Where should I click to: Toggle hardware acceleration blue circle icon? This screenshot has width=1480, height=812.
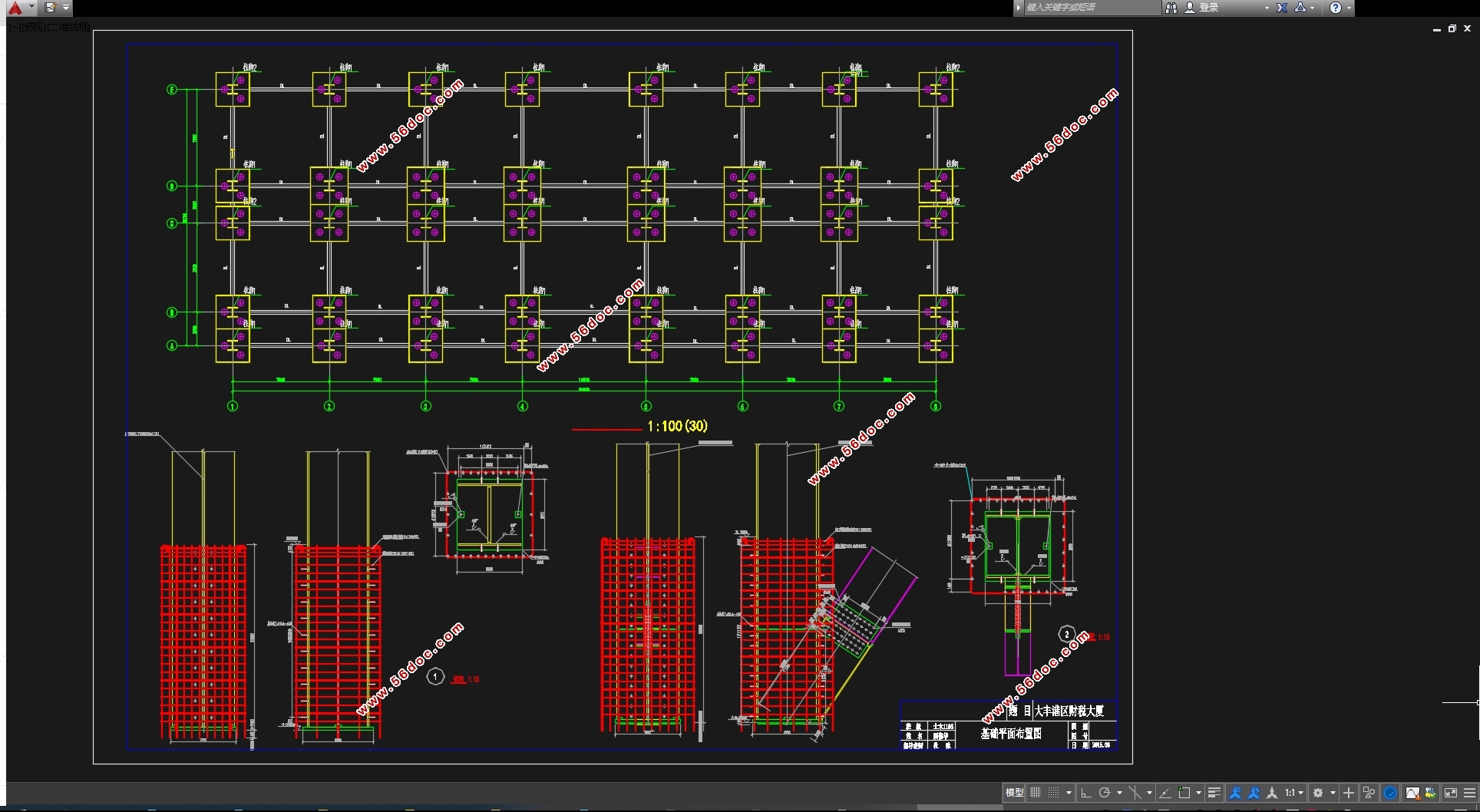pyautogui.click(x=1390, y=793)
